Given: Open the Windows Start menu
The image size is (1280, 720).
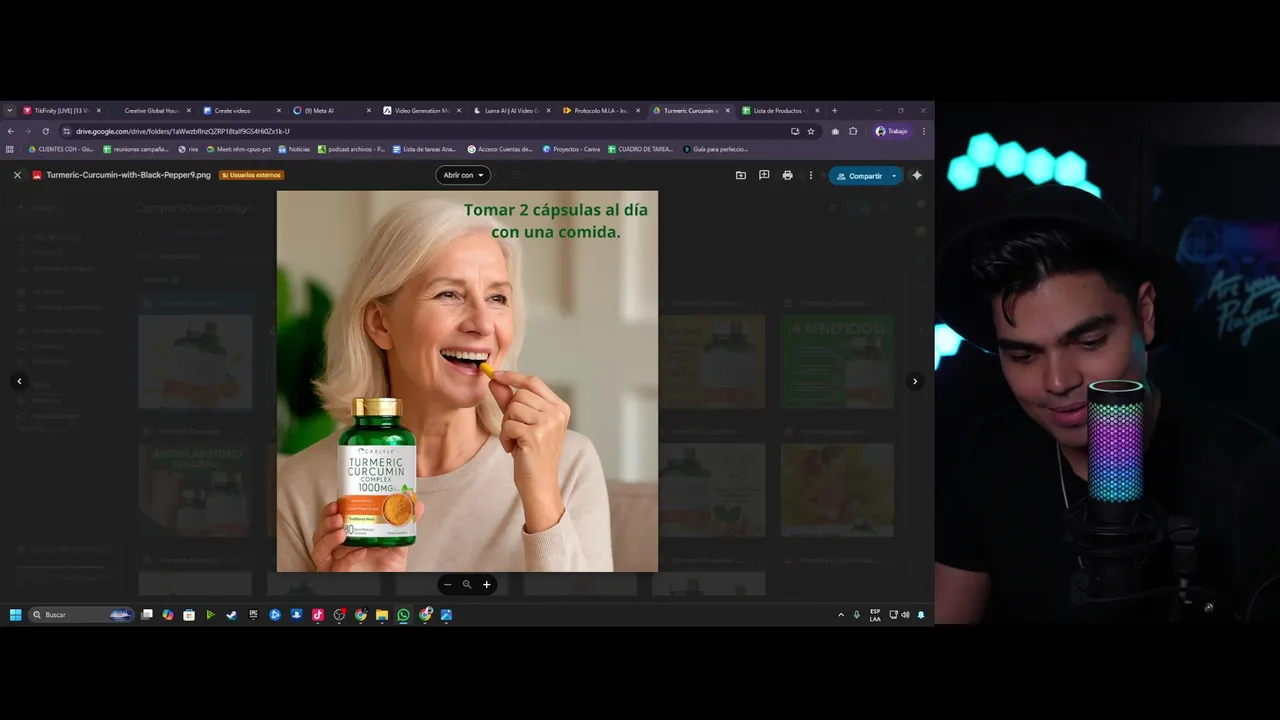Looking at the screenshot, I should click(x=15, y=615).
